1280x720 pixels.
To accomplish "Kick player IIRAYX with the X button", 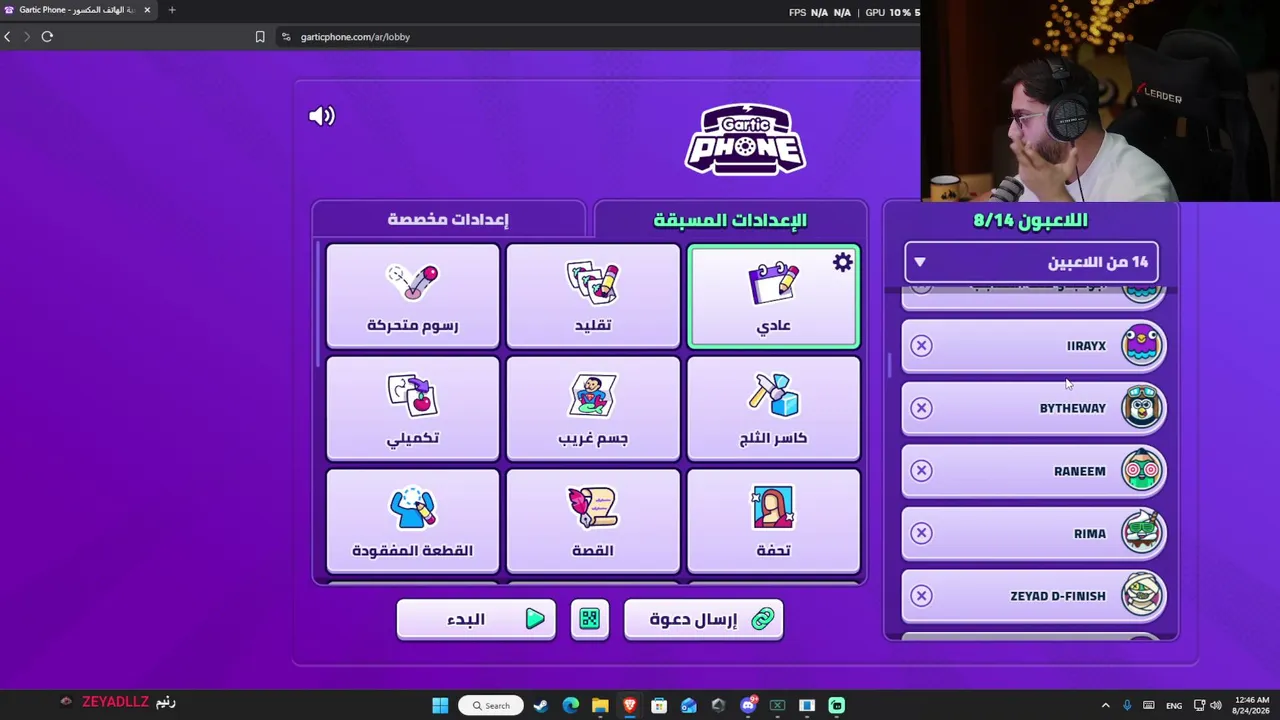I will click(x=921, y=345).
